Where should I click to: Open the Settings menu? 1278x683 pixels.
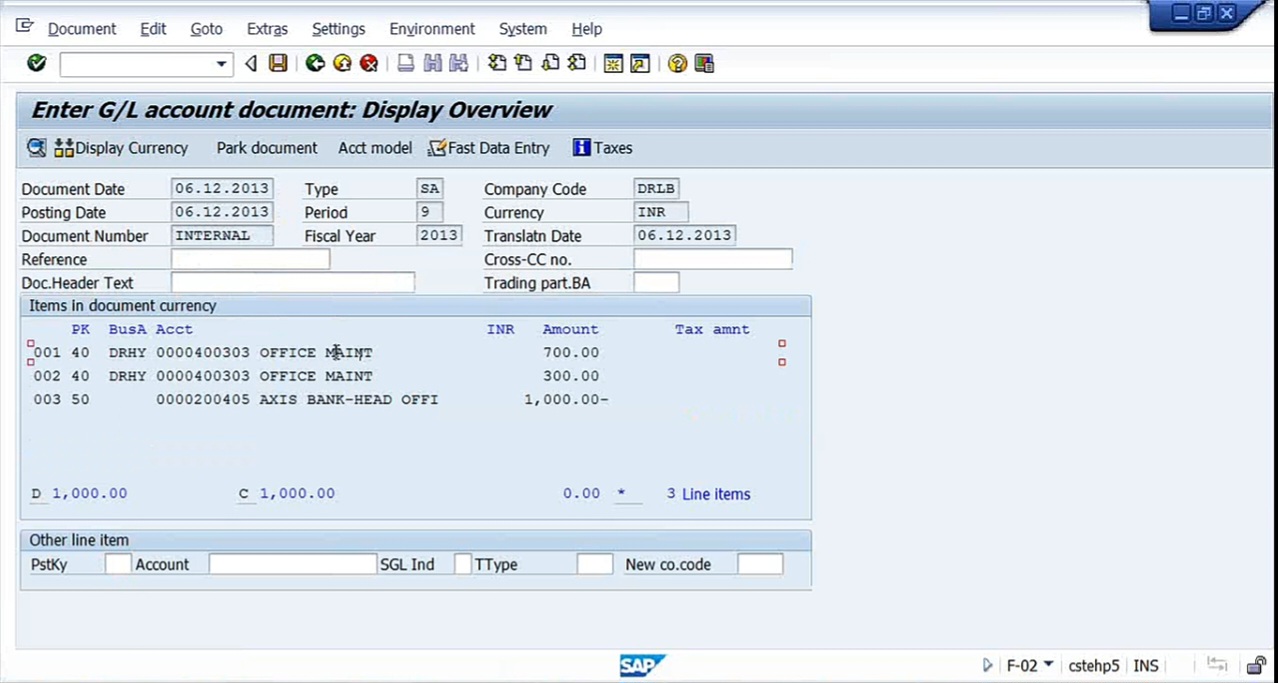[x=338, y=29]
